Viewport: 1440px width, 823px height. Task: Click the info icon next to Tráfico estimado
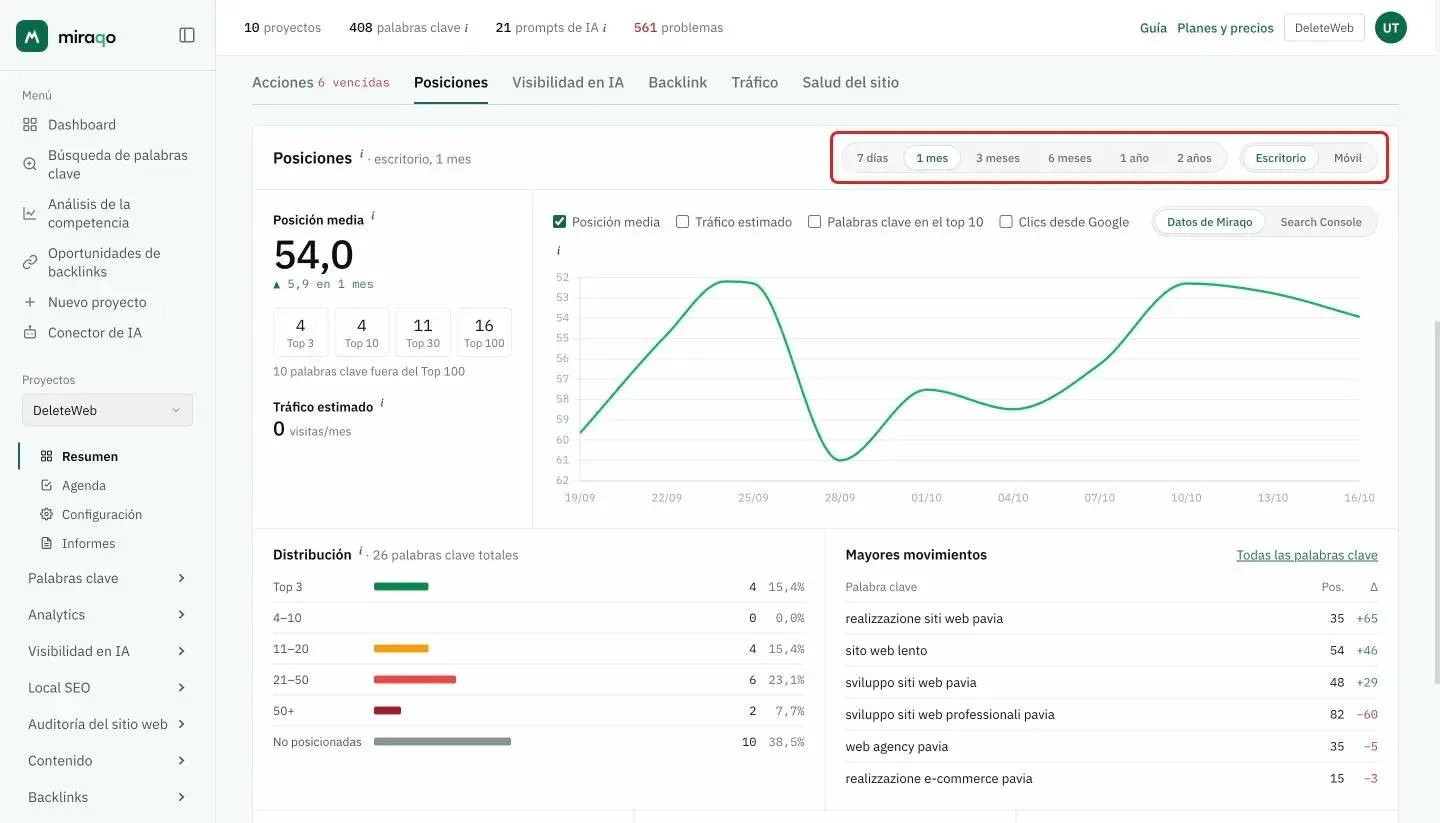click(382, 403)
